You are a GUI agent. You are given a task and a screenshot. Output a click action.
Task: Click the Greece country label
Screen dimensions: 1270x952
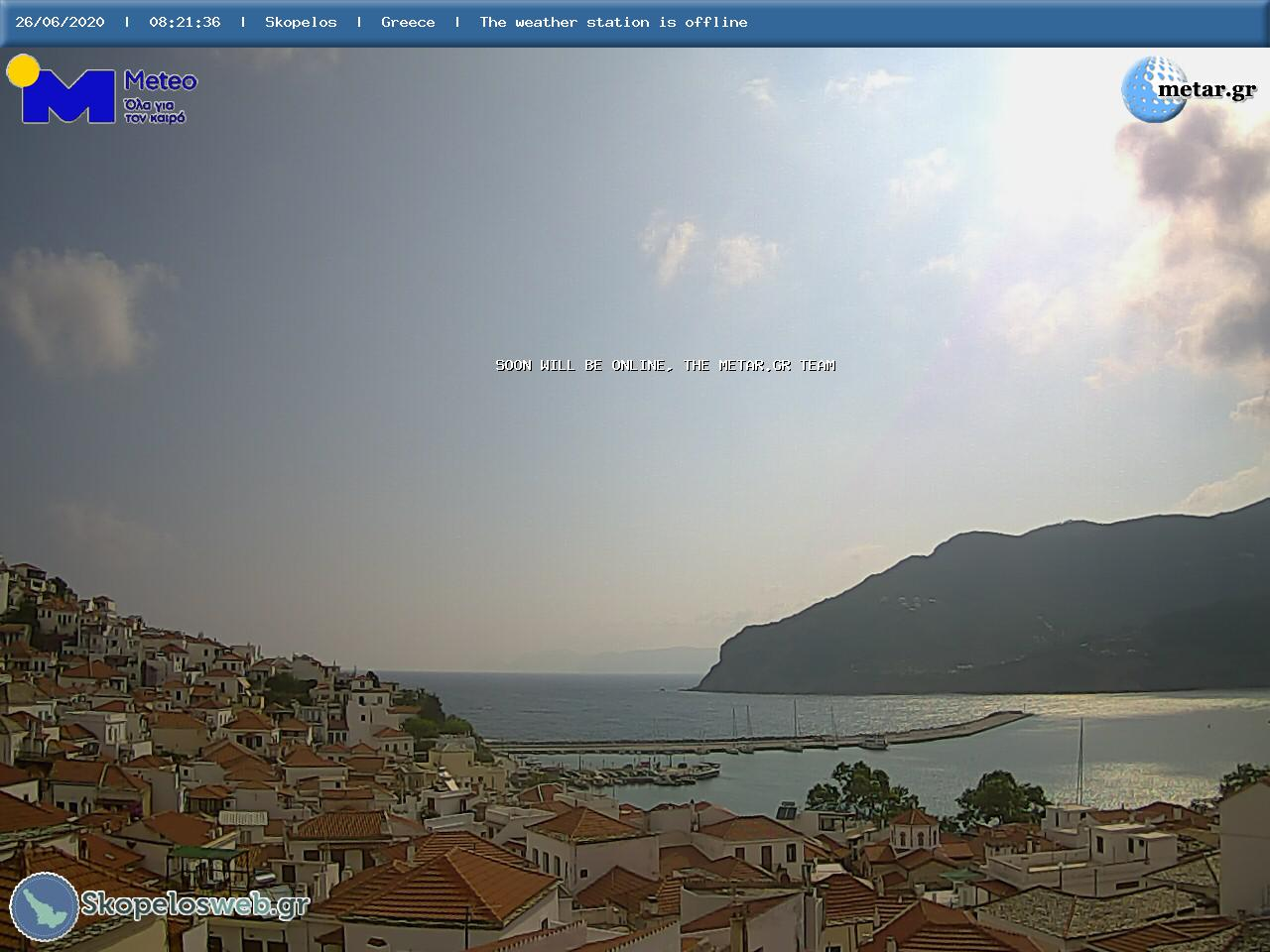[408, 22]
